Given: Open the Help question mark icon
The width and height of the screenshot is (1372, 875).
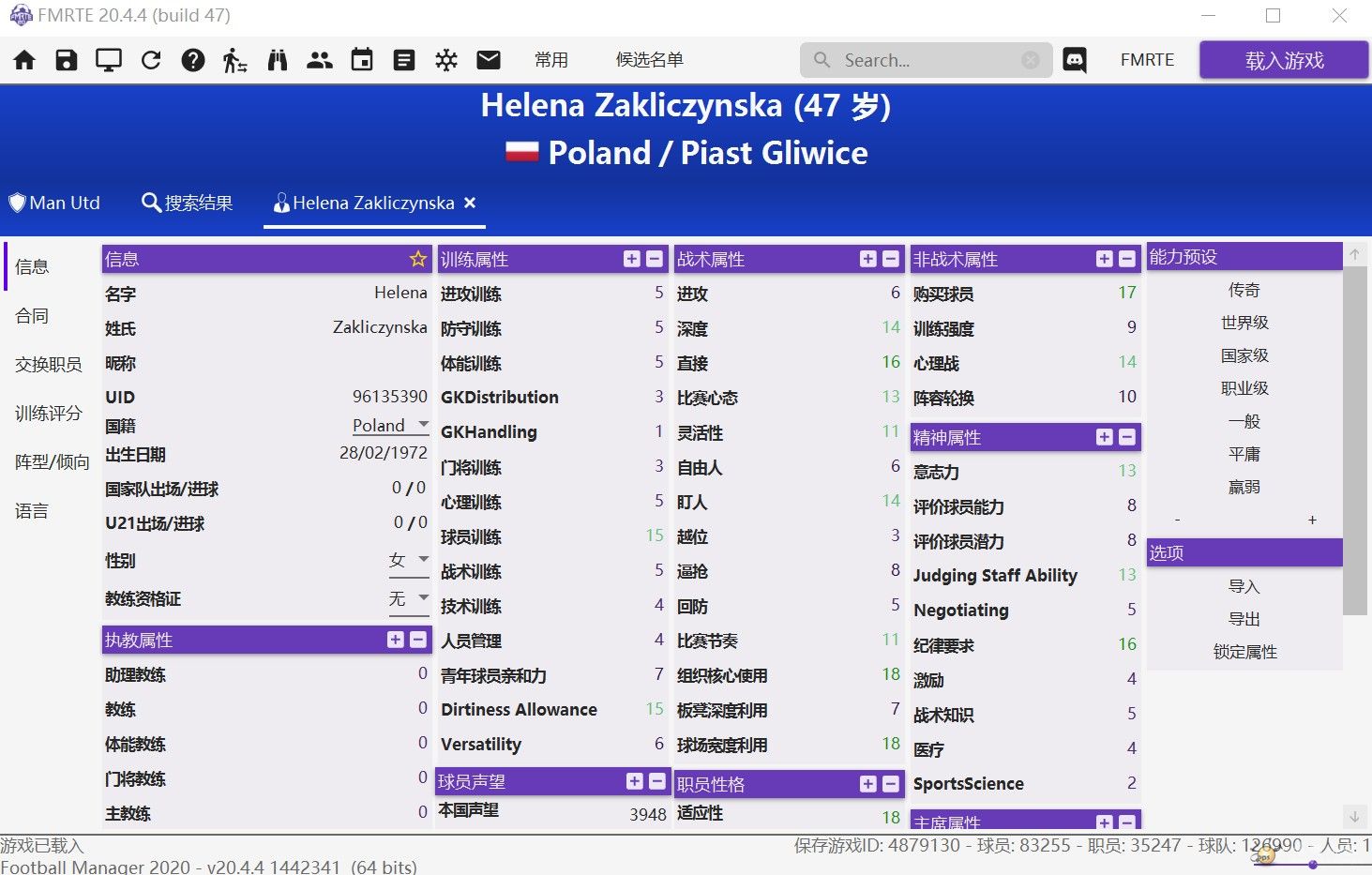Looking at the screenshot, I should click(x=193, y=60).
